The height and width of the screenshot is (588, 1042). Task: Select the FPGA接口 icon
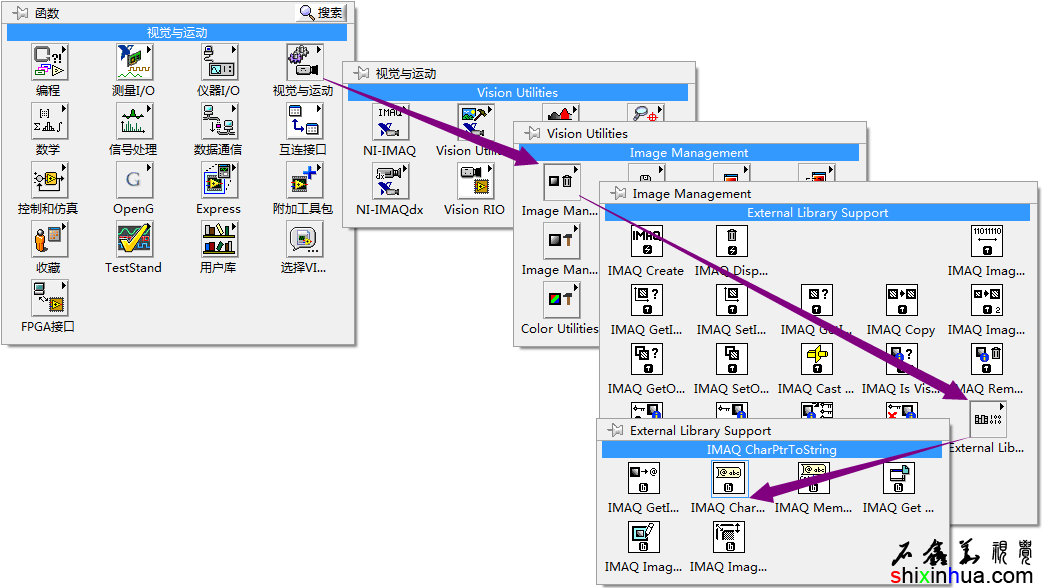click(x=48, y=299)
